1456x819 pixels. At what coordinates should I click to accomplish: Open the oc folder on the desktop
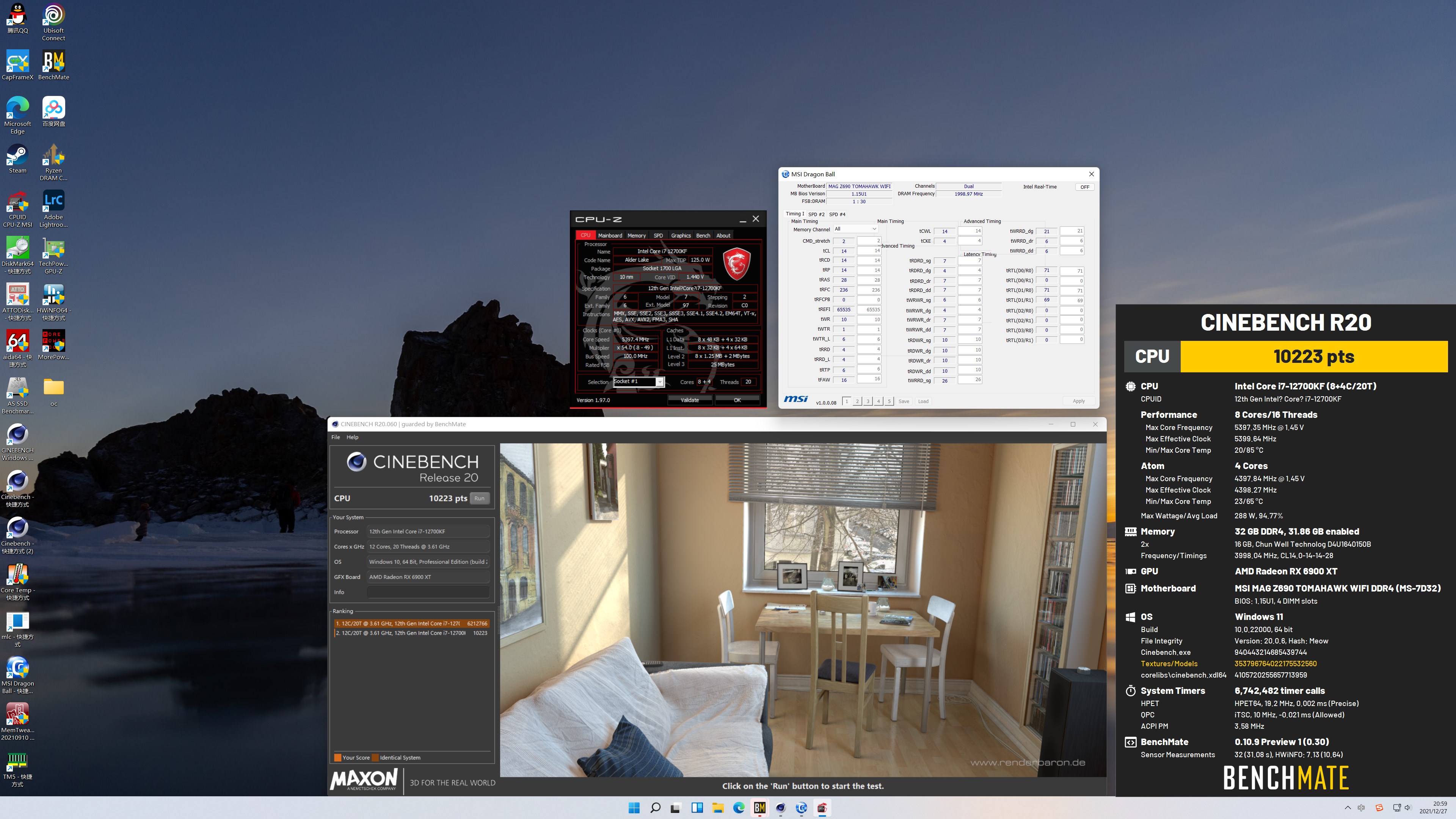pyautogui.click(x=54, y=392)
